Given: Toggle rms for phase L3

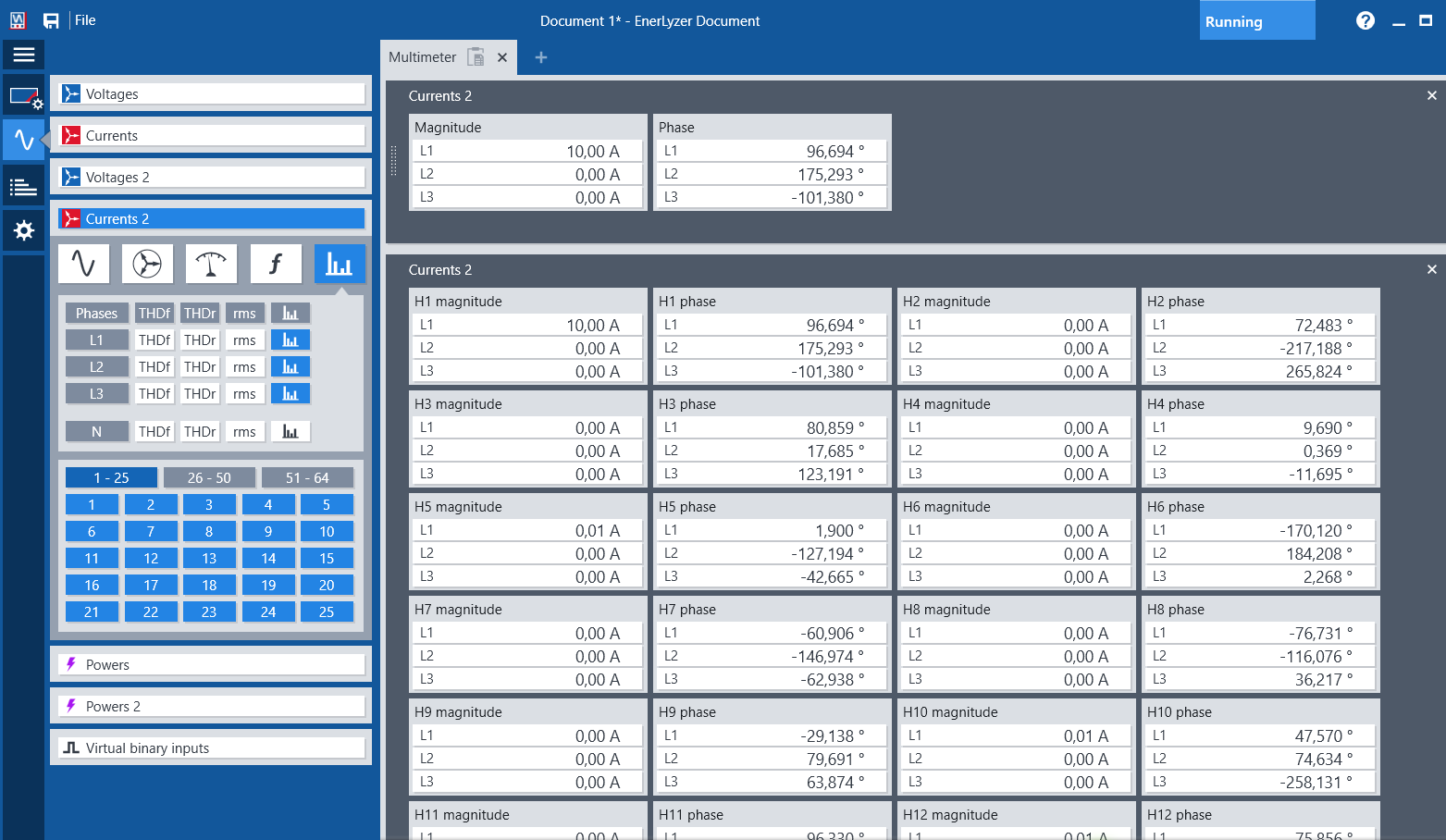Looking at the screenshot, I should (244, 394).
